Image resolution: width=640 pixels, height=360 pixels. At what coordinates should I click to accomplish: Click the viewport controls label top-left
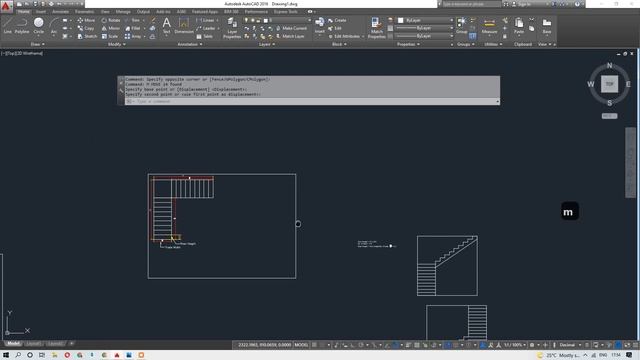22,53
